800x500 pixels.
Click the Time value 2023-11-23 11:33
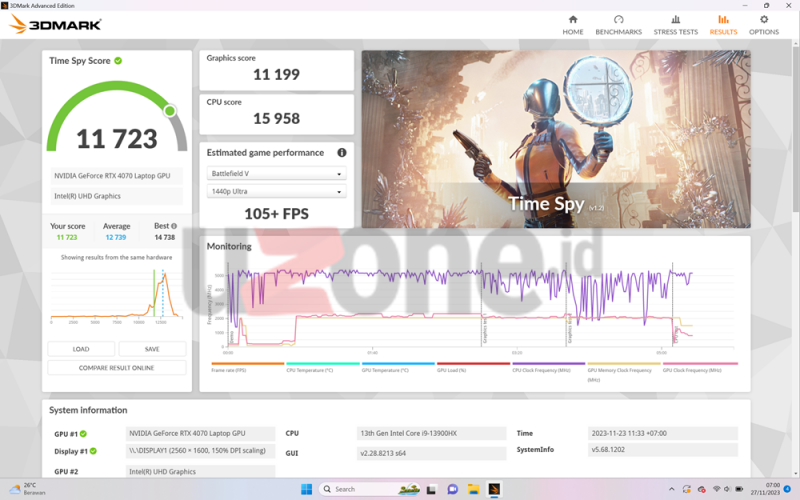pos(662,433)
